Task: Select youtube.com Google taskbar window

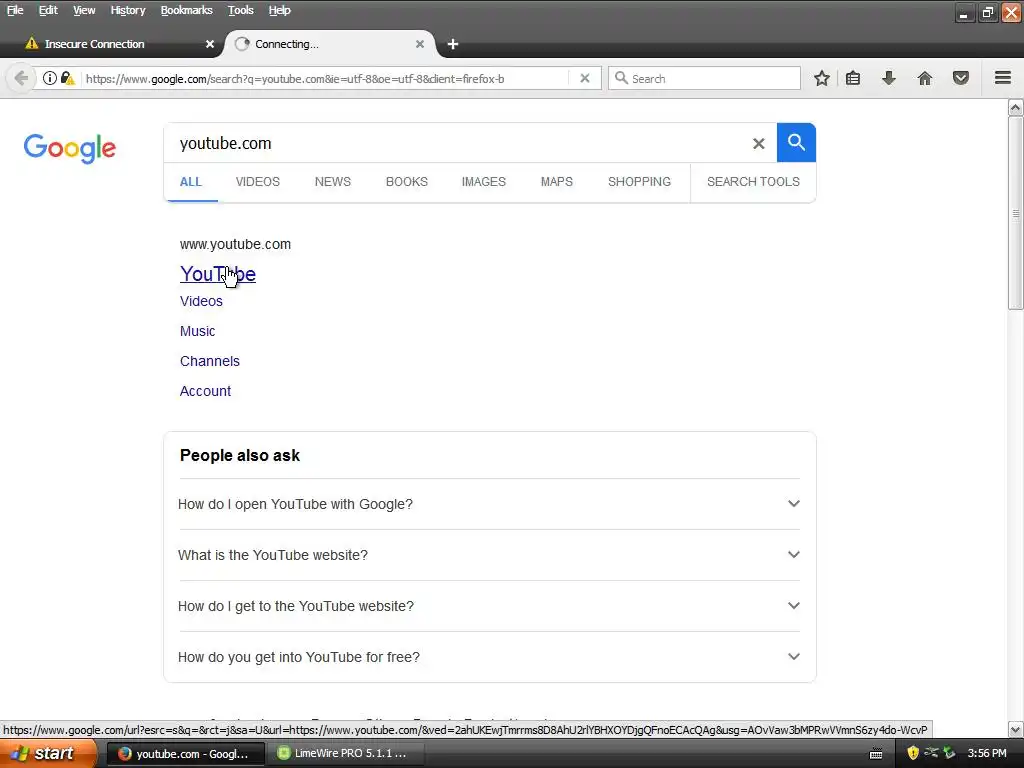Action: pyautogui.click(x=185, y=754)
